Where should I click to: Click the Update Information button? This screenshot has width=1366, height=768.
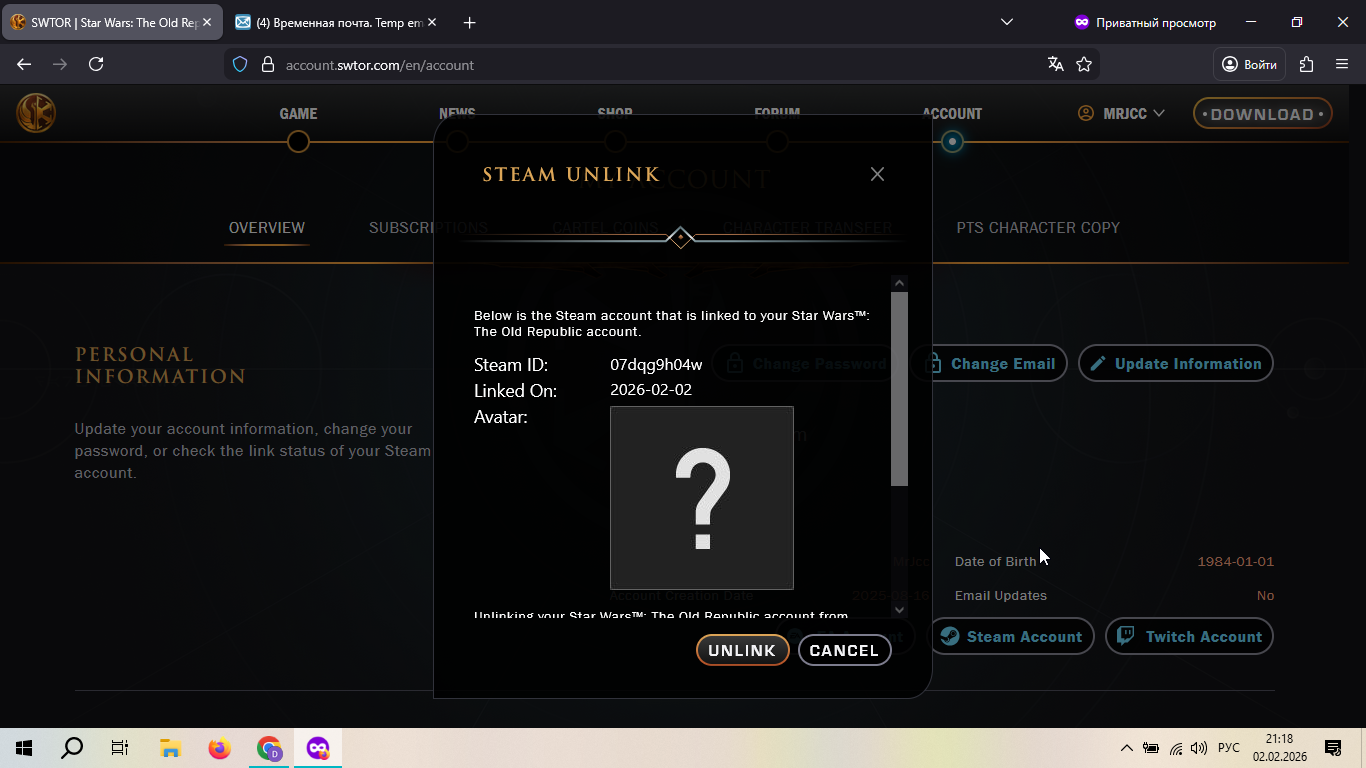[1176, 364]
